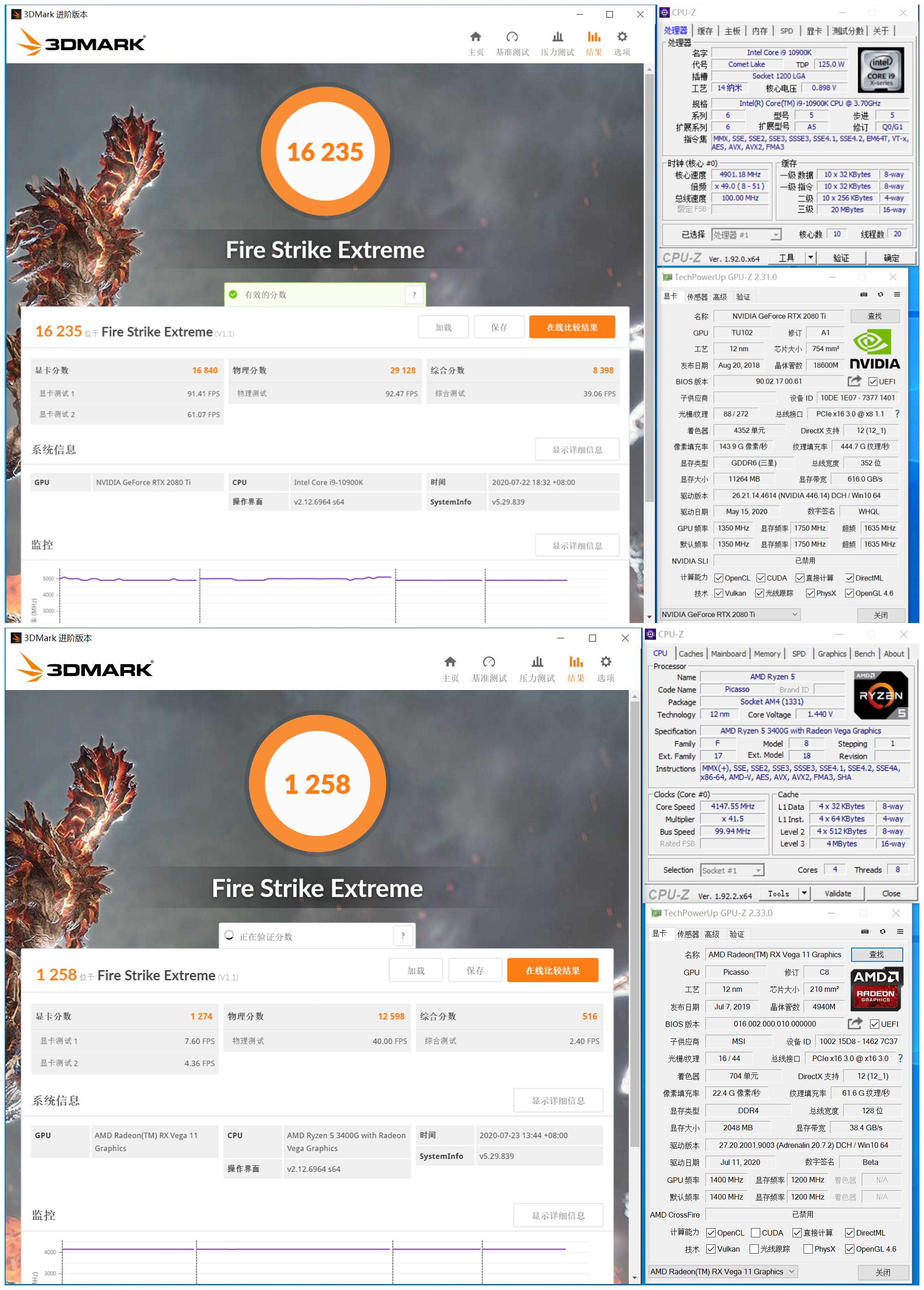The height and width of the screenshot is (1290, 924).
Task: Open the arrow next to 工具 in CPU-Z
Action: (x=810, y=258)
